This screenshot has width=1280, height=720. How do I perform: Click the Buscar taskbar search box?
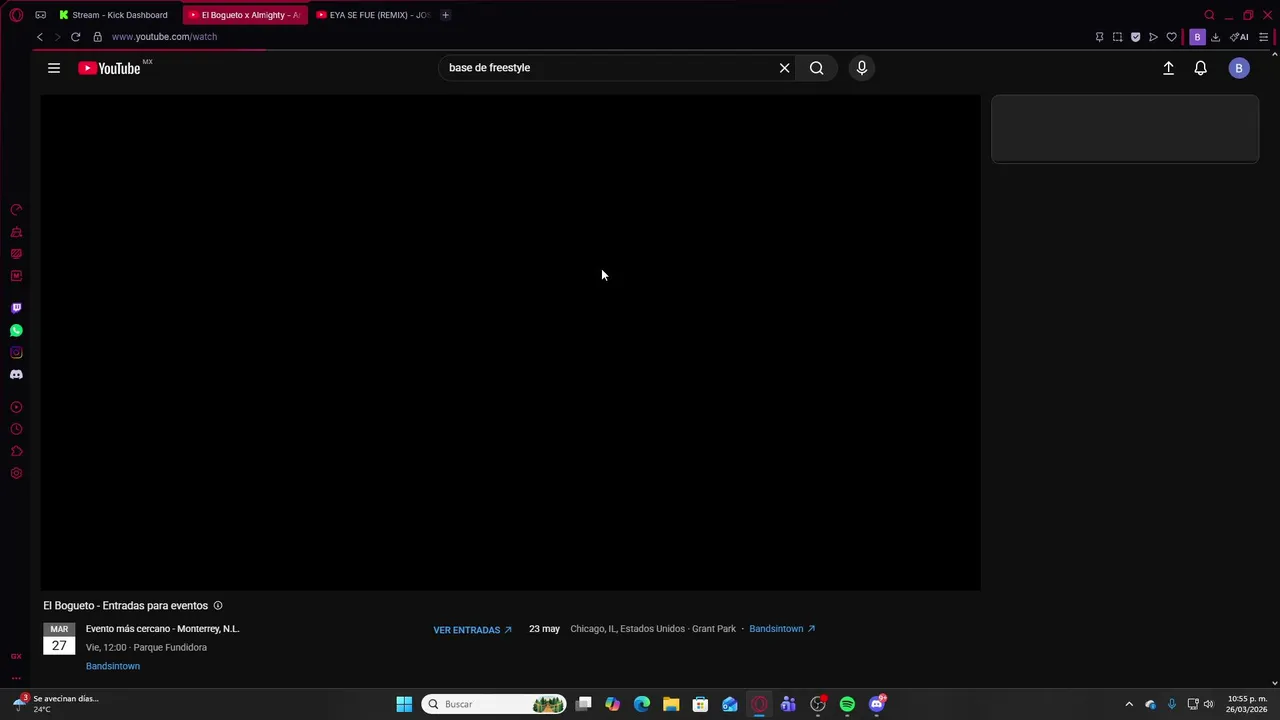(494, 704)
